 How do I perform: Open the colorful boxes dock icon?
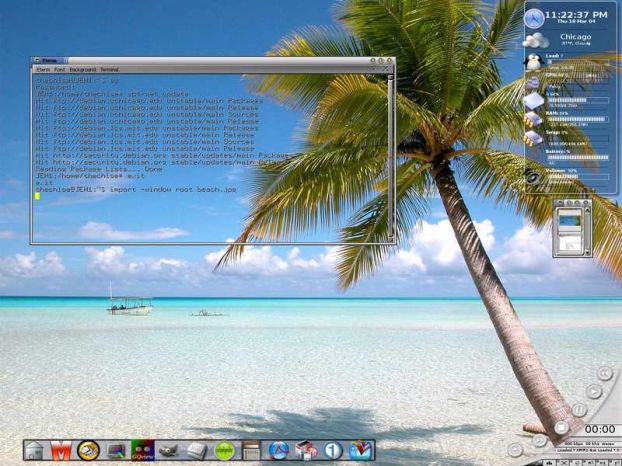pyautogui.click(x=305, y=451)
